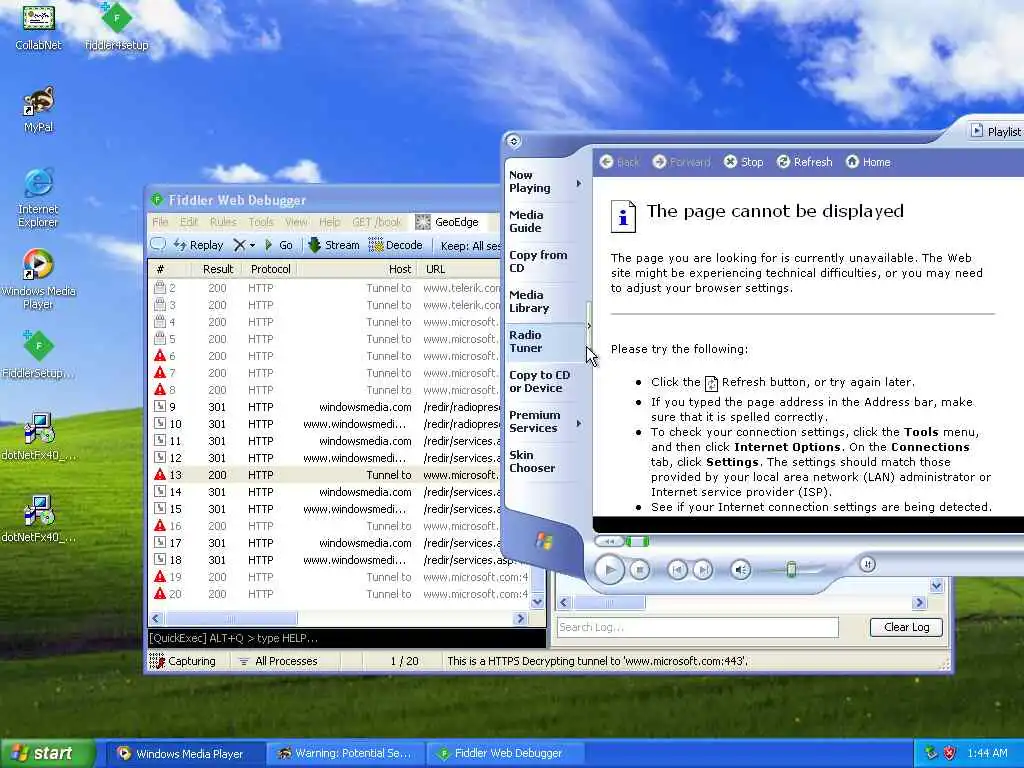This screenshot has width=1024, height=768.
Task: Click the Search Log input field
Action: (697, 627)
